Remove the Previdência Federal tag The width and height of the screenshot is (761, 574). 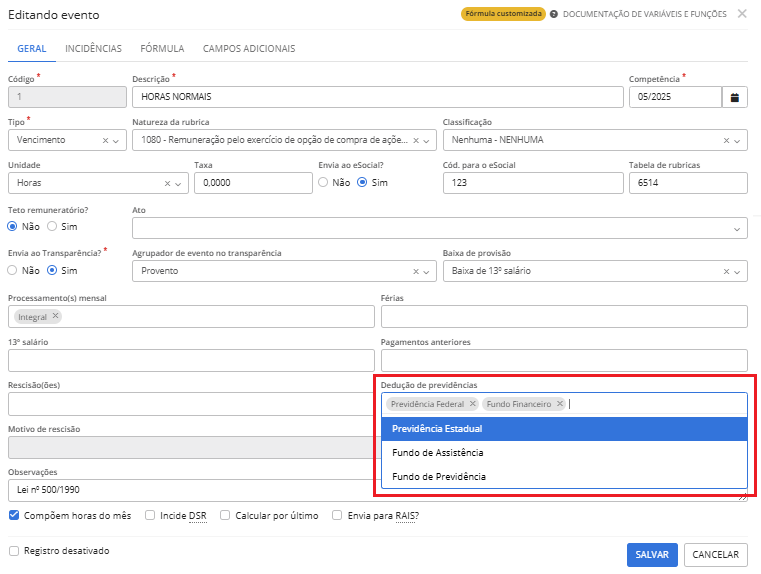(473, 404)
